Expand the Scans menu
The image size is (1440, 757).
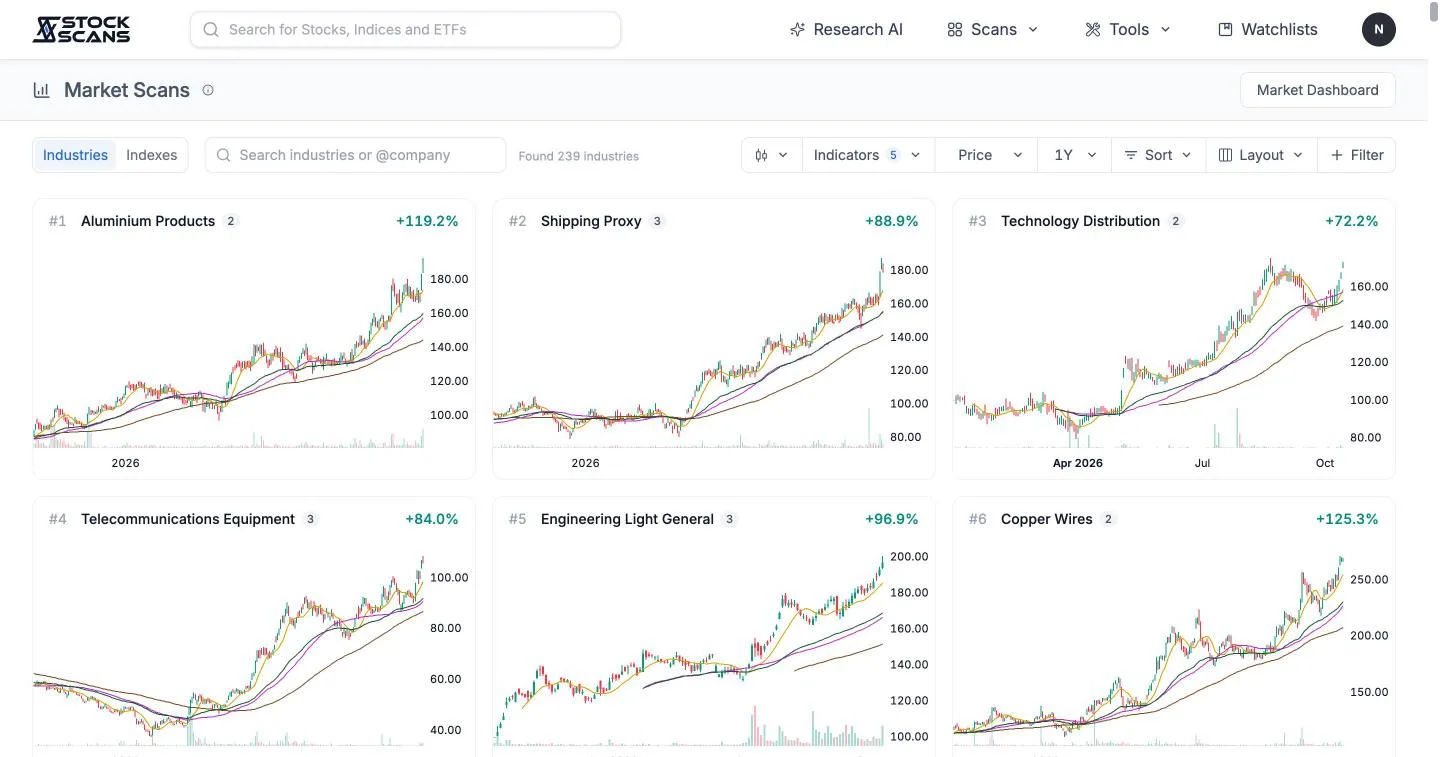pos(993,29)
